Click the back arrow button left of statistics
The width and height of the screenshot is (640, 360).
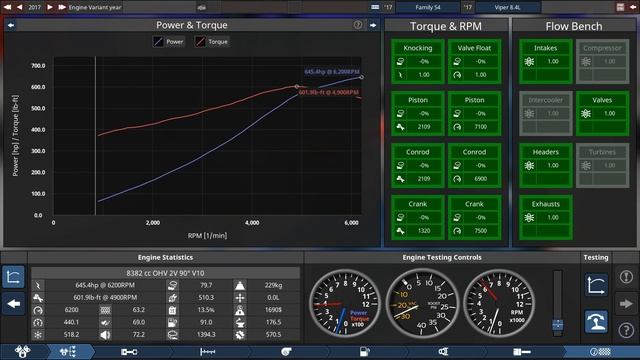[13, 304]
